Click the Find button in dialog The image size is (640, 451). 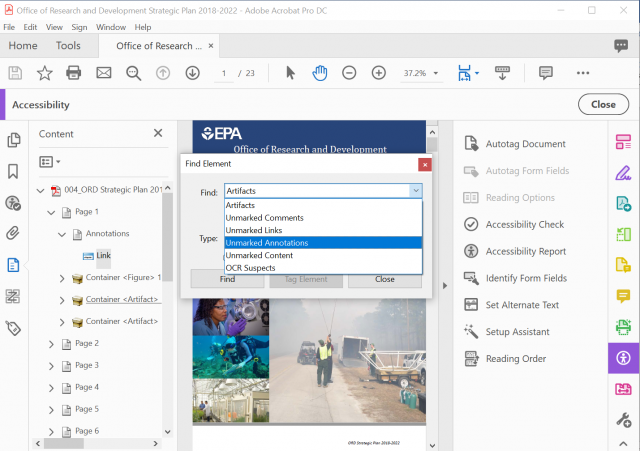[227, 280]
